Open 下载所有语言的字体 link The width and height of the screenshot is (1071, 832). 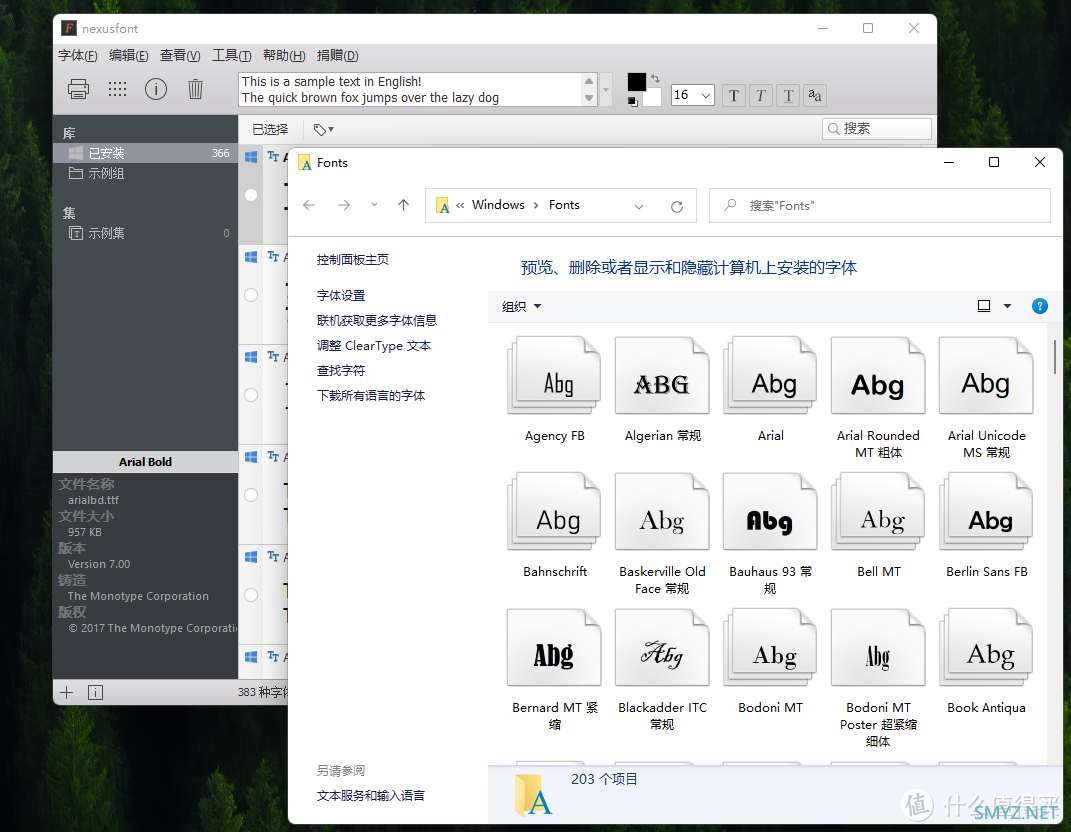371,396
